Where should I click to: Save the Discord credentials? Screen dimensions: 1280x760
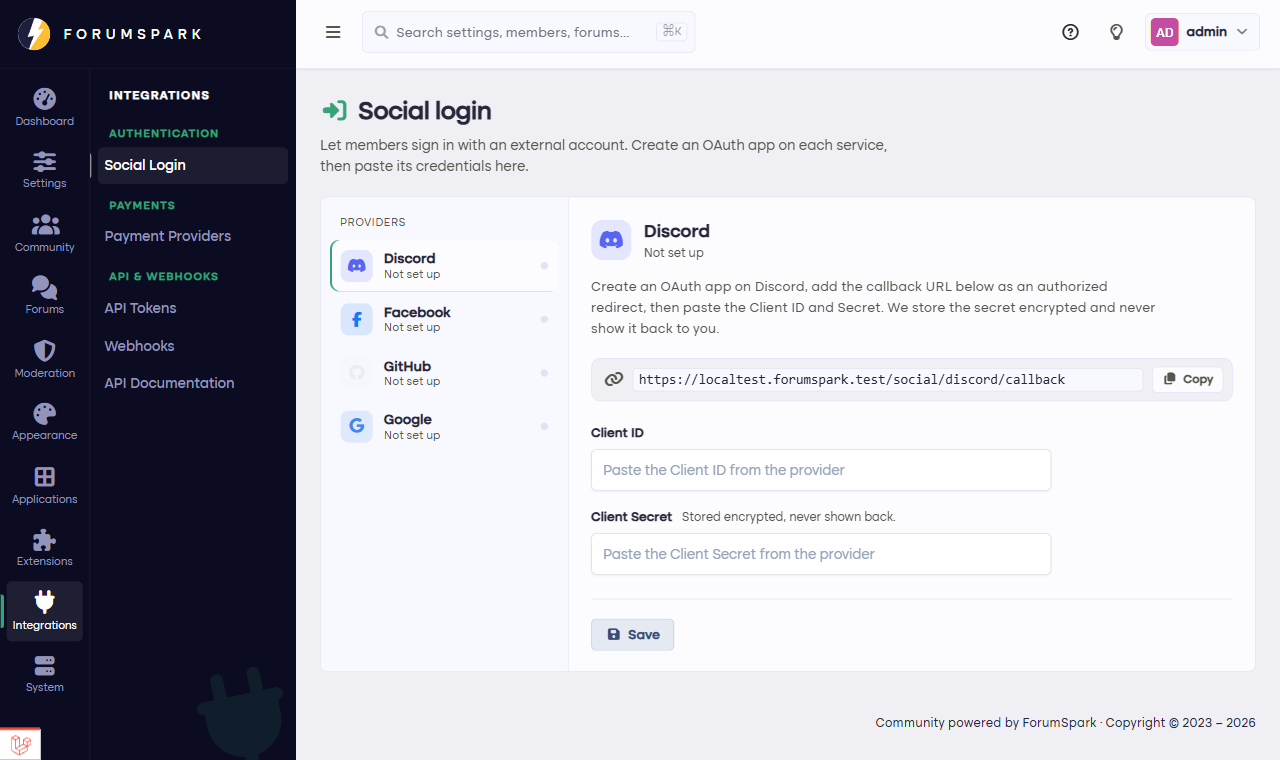pyautogui.click(x=632, y=635)
